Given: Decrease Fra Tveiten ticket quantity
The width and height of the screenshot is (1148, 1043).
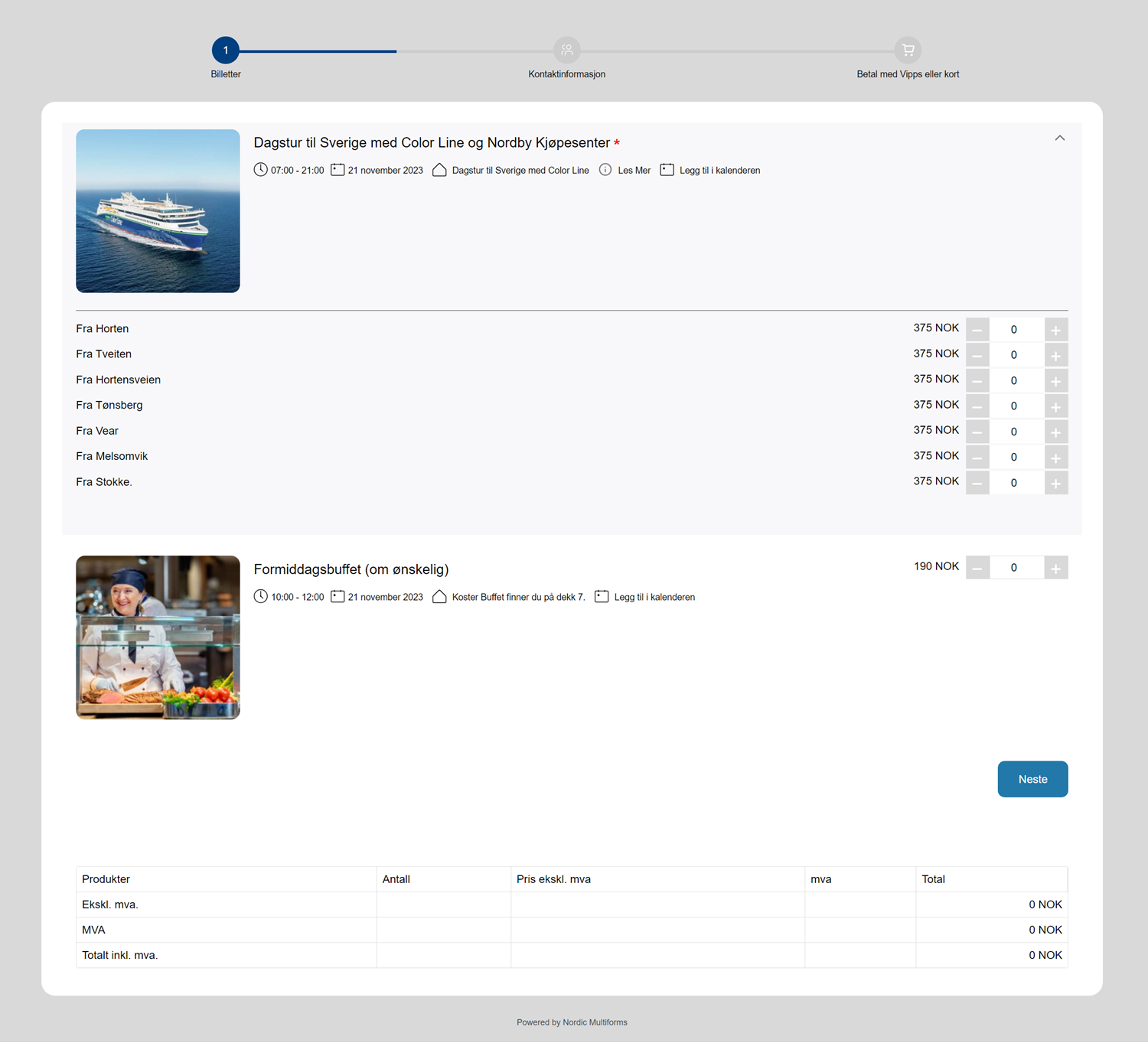Looking at the screenshot, I should click(977, 355).
